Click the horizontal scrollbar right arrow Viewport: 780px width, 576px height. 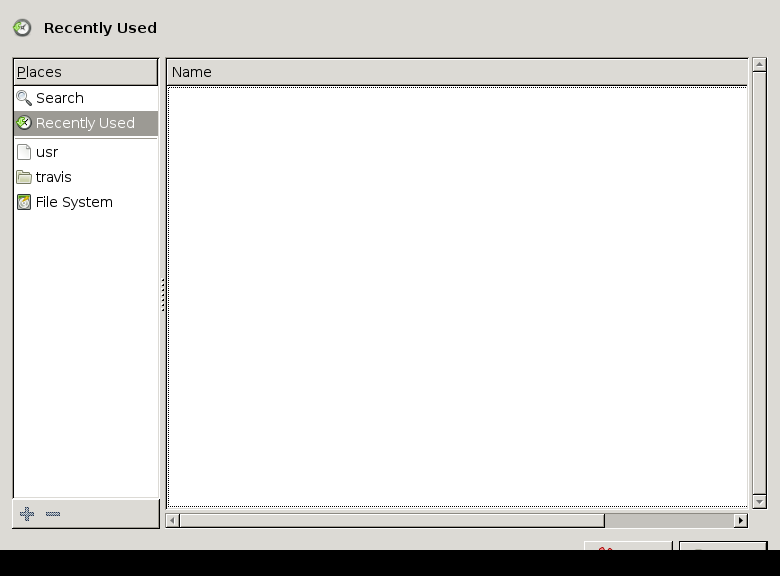pyautogui.click(x=741, y=520)
